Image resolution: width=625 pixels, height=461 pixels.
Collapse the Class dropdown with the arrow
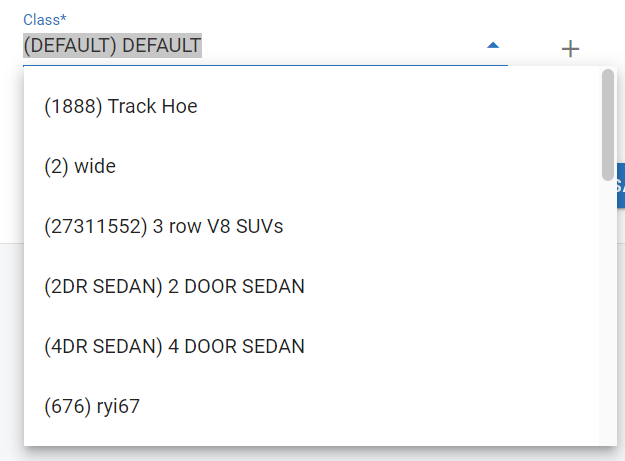492,46
